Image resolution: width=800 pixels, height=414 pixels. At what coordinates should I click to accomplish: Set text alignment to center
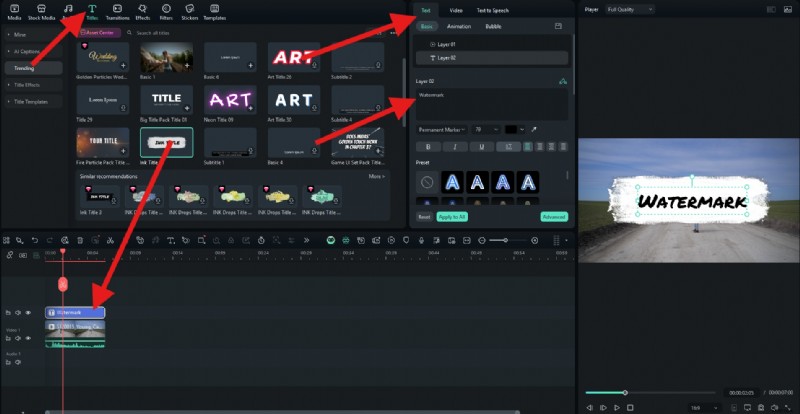540,147
